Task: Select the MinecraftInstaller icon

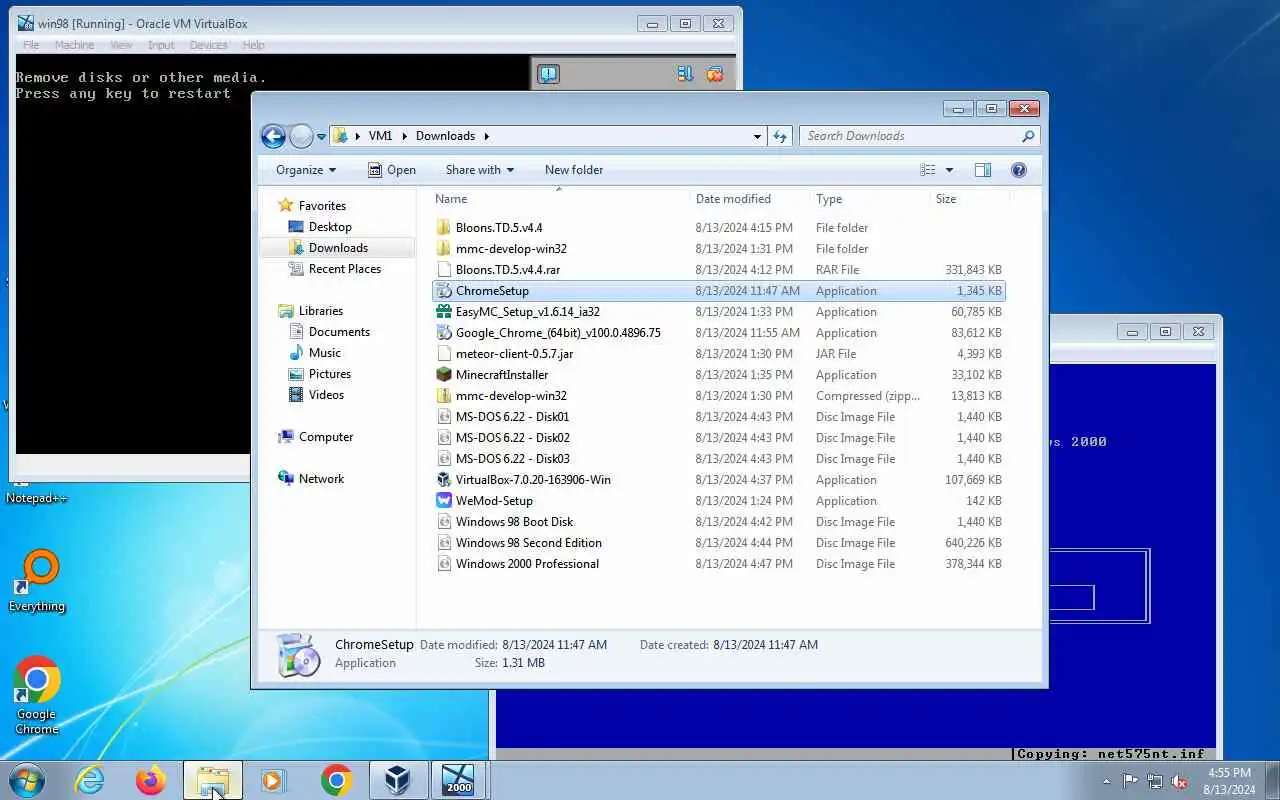Action: tap(444, 375)
